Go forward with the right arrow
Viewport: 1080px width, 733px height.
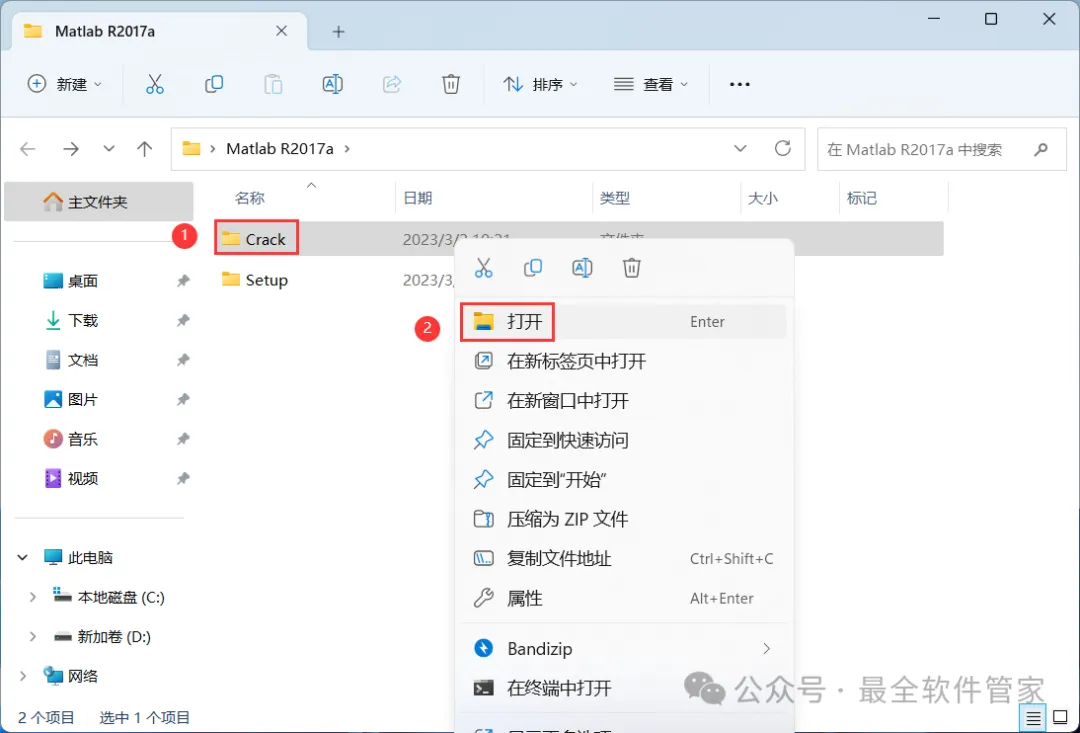(71, 149)
